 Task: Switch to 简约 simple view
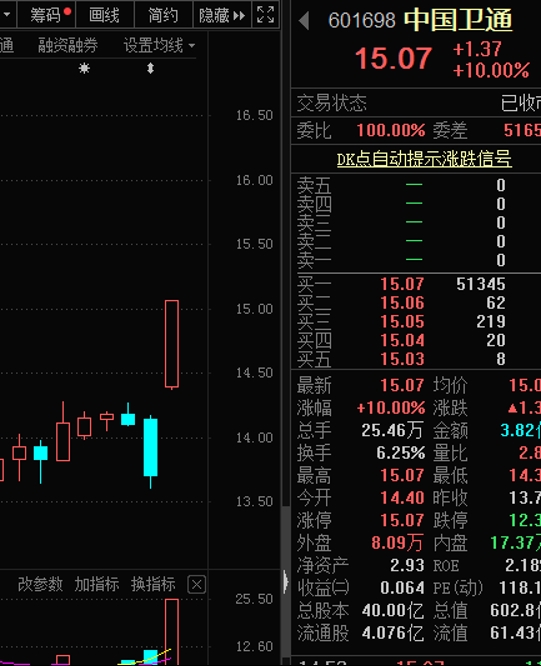tap(163, 15)
